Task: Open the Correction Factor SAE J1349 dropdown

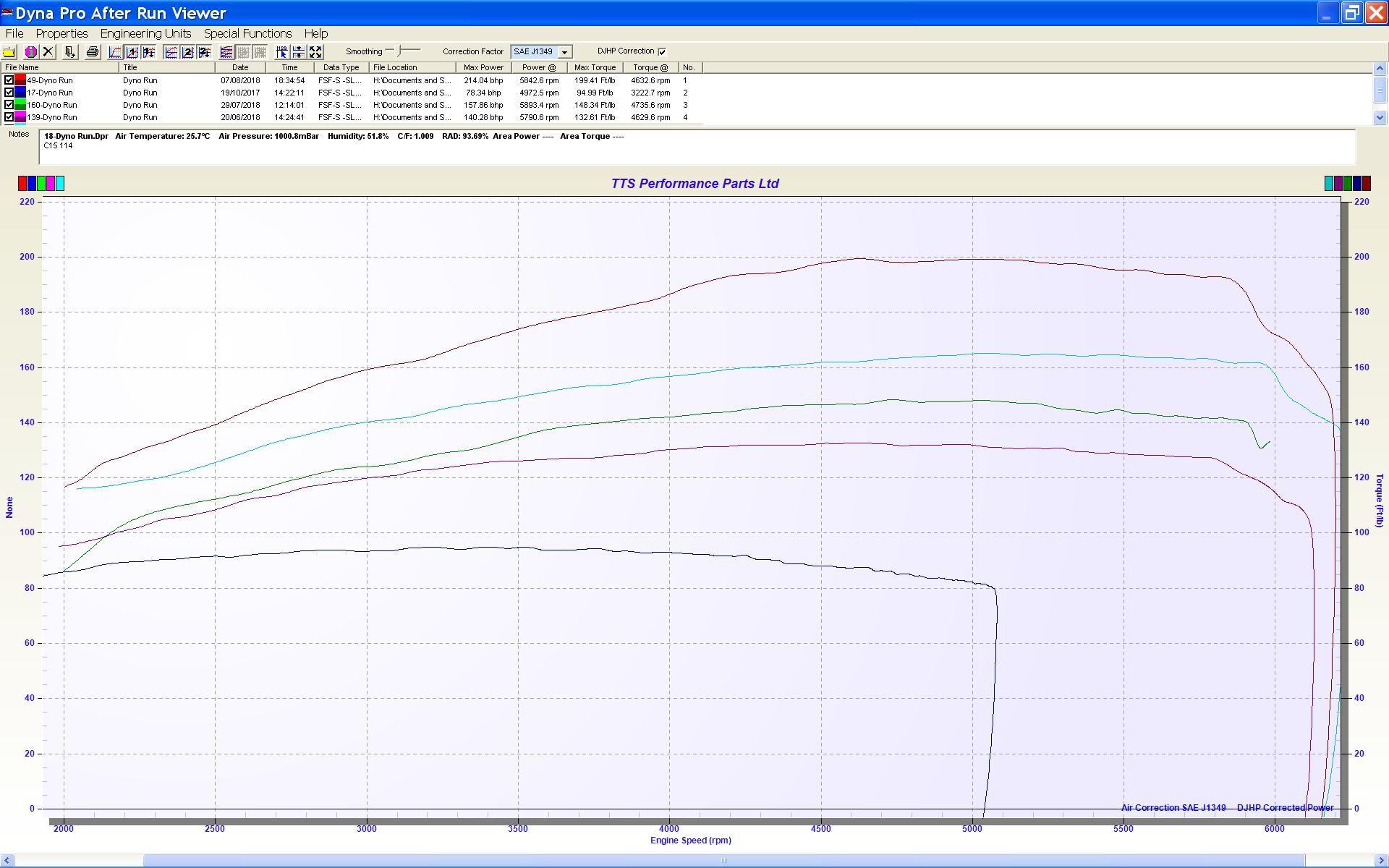Action: tap(564, 52)
